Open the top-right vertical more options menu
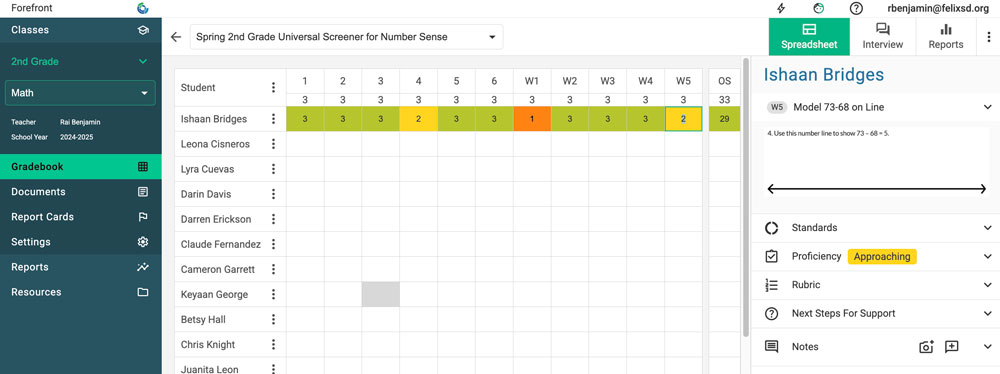This screenshot has height=374, width=1000. (x=989, y=37)
